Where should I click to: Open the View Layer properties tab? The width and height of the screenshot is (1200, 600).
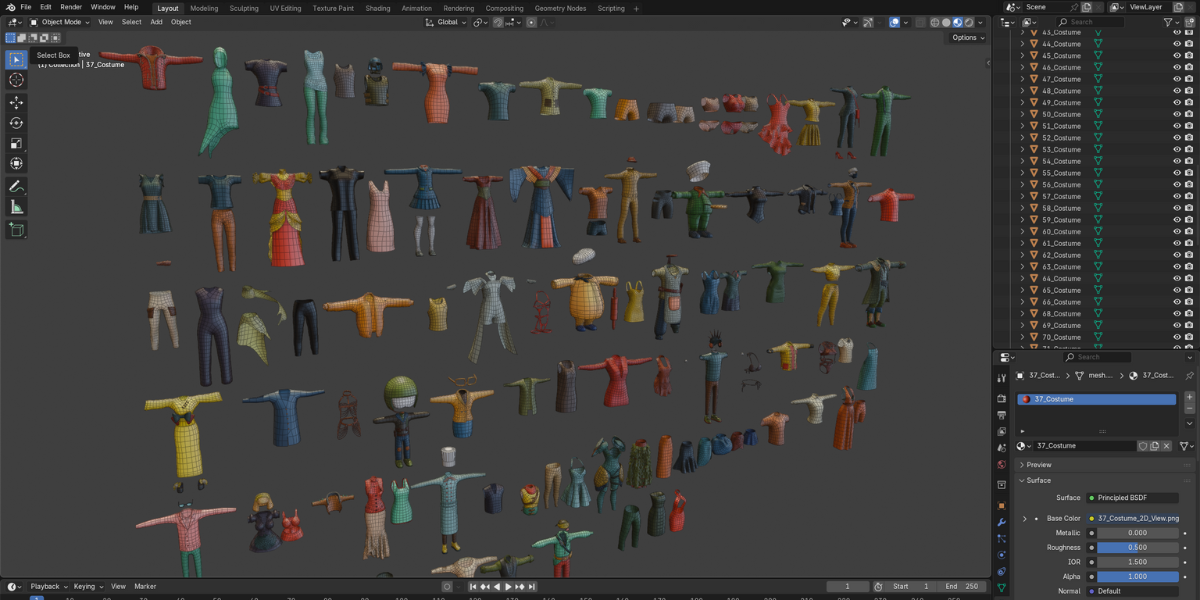[x=1001, y=431]
